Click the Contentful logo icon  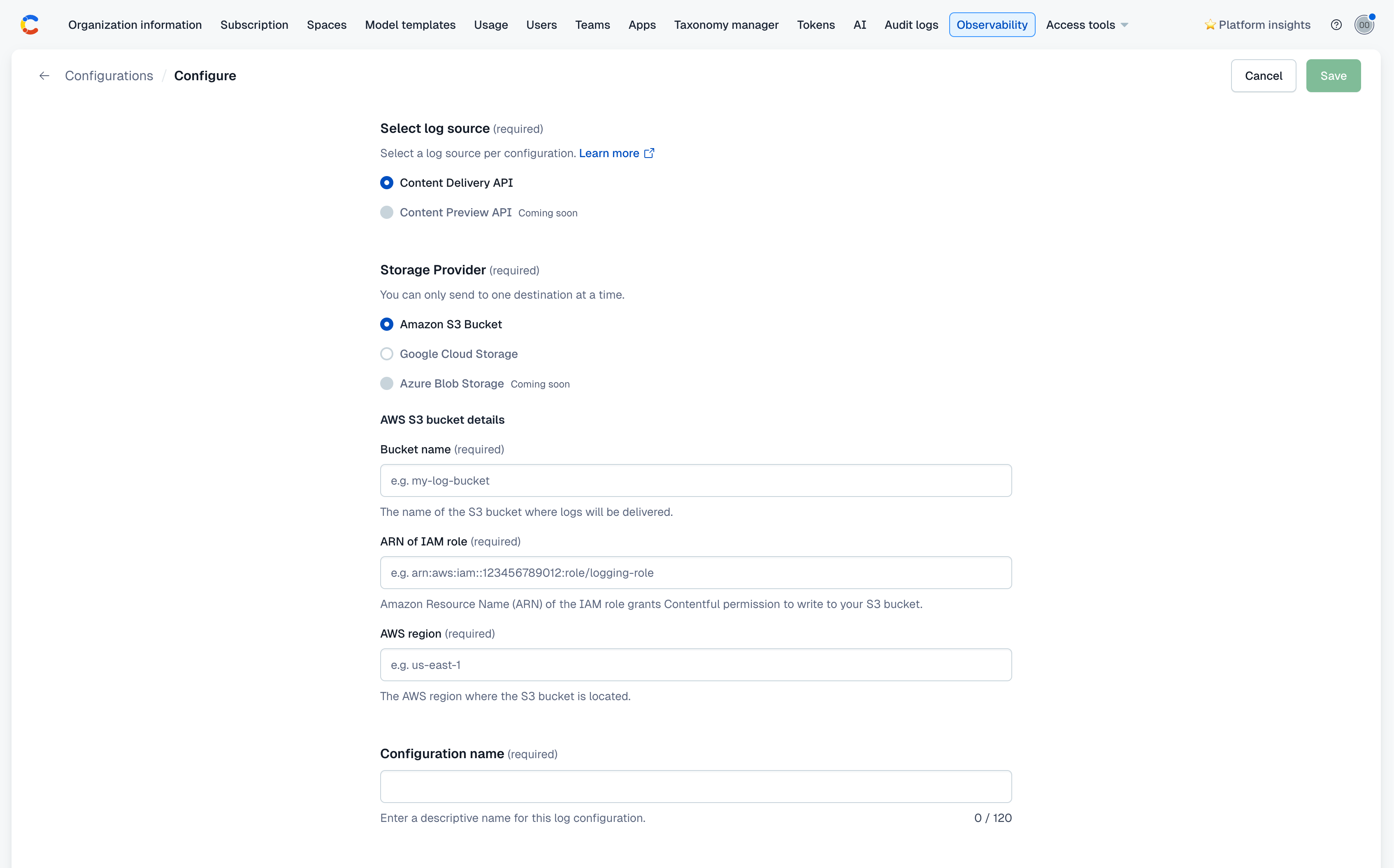coord(29,25)
